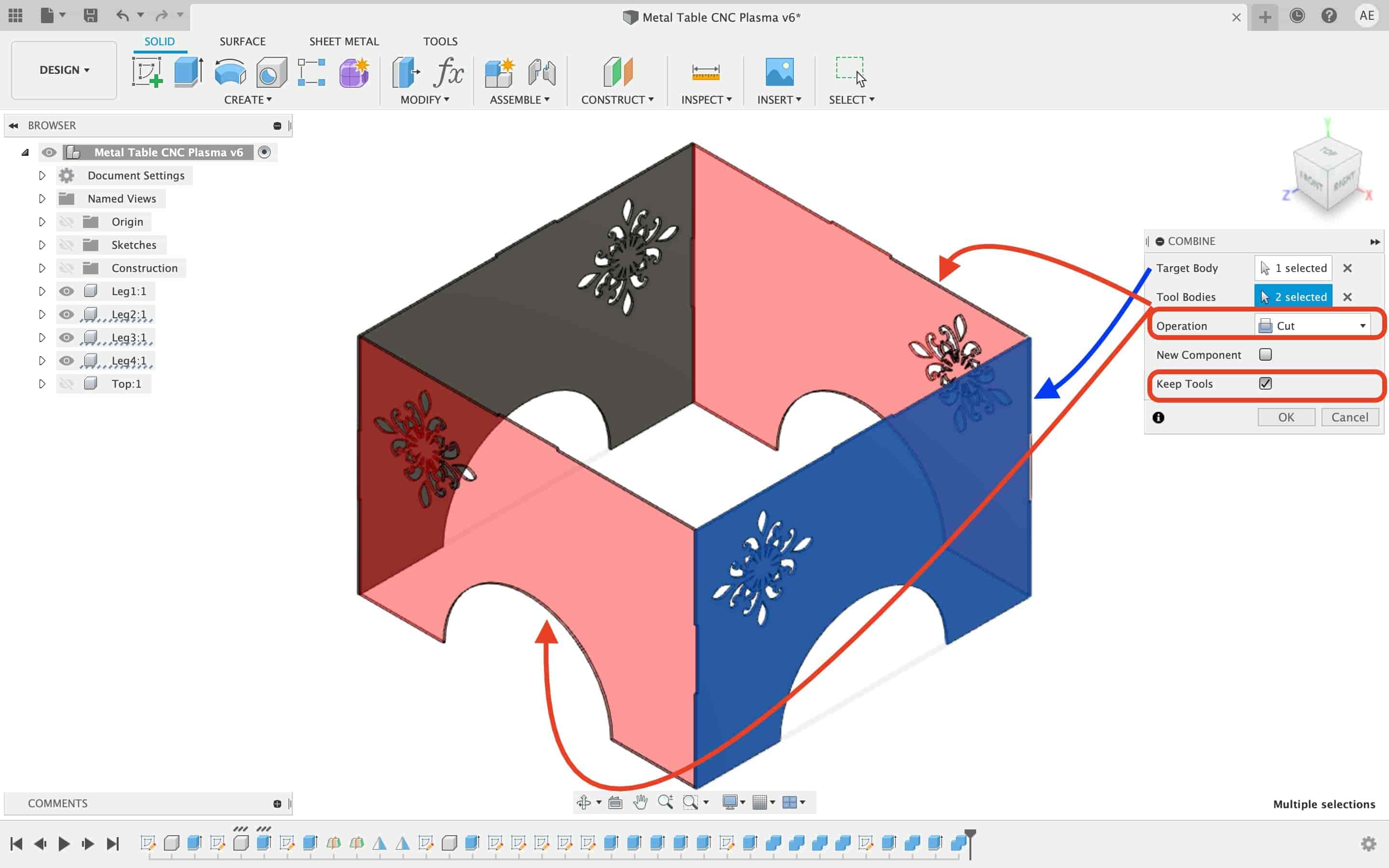Switch to the TOOLS tab
The width and height of the screenshot is (1389, 868).
click(x=440, y=41)
